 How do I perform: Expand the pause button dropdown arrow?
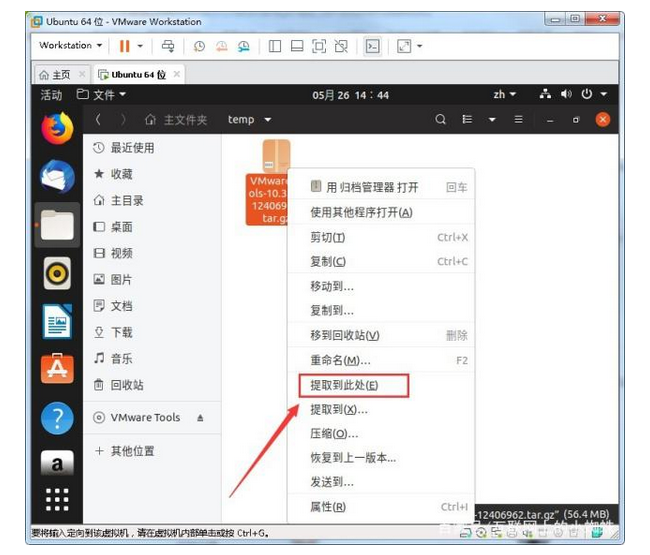click(x=140, y=46)
